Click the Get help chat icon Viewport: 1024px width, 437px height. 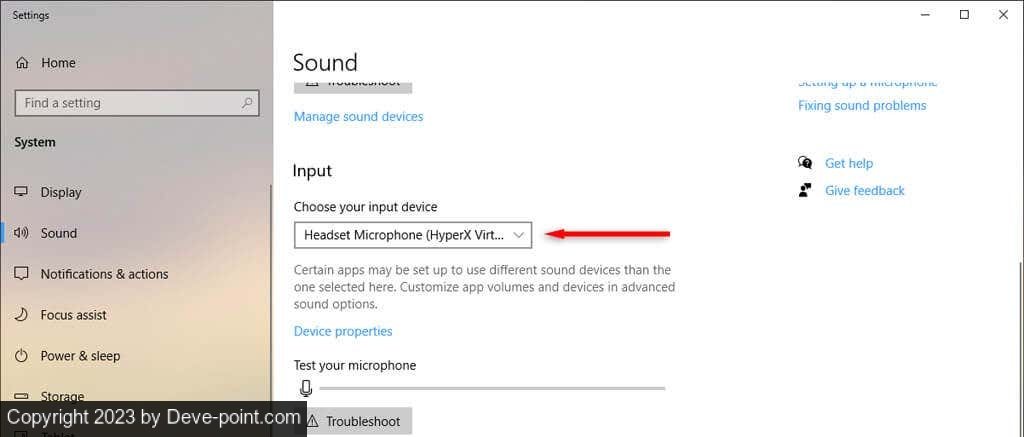(x=805, y=163)
